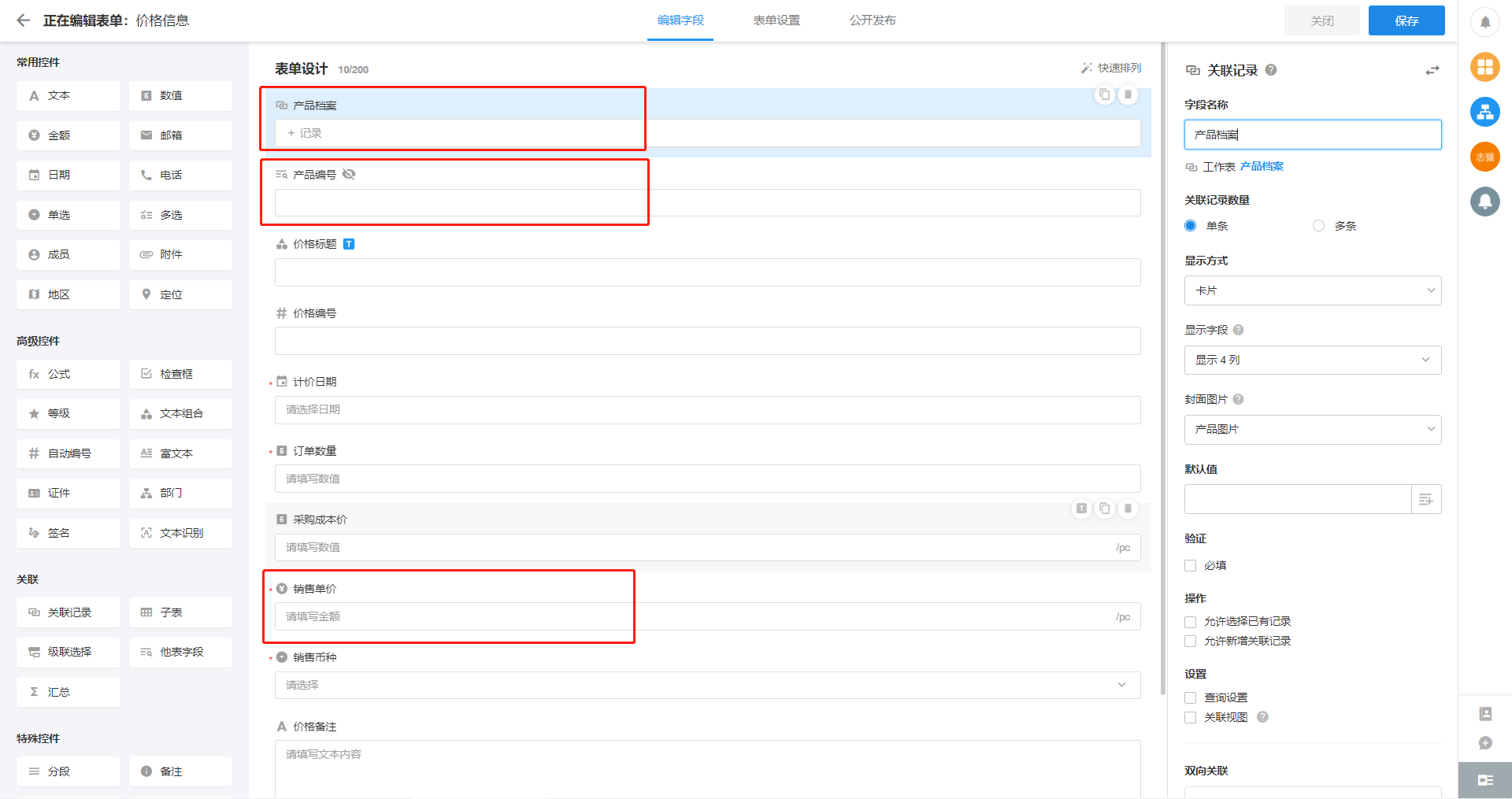1512x799 pixels.
Task: Select 多条 for related record count
Action: [x=1319, y=226]
